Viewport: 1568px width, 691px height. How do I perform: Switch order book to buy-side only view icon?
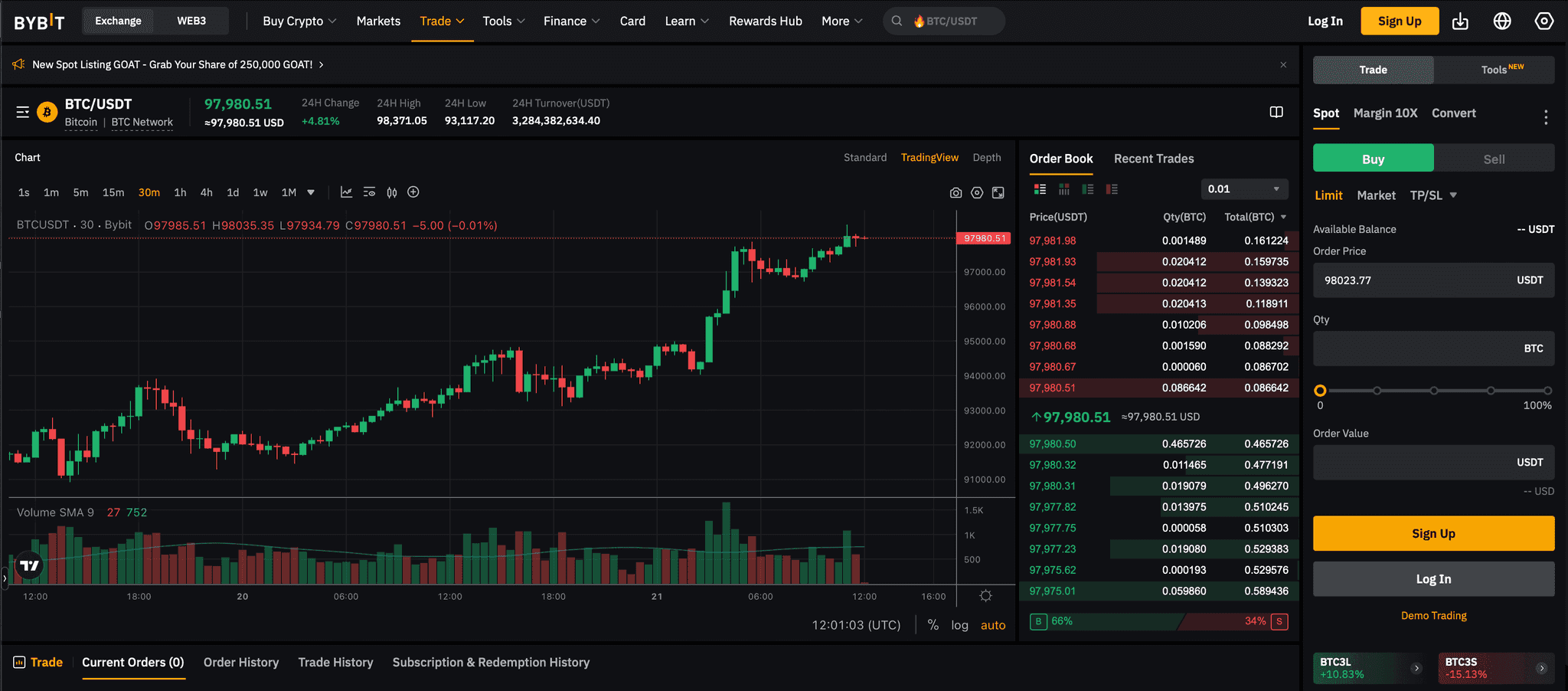pos(1088,189)
